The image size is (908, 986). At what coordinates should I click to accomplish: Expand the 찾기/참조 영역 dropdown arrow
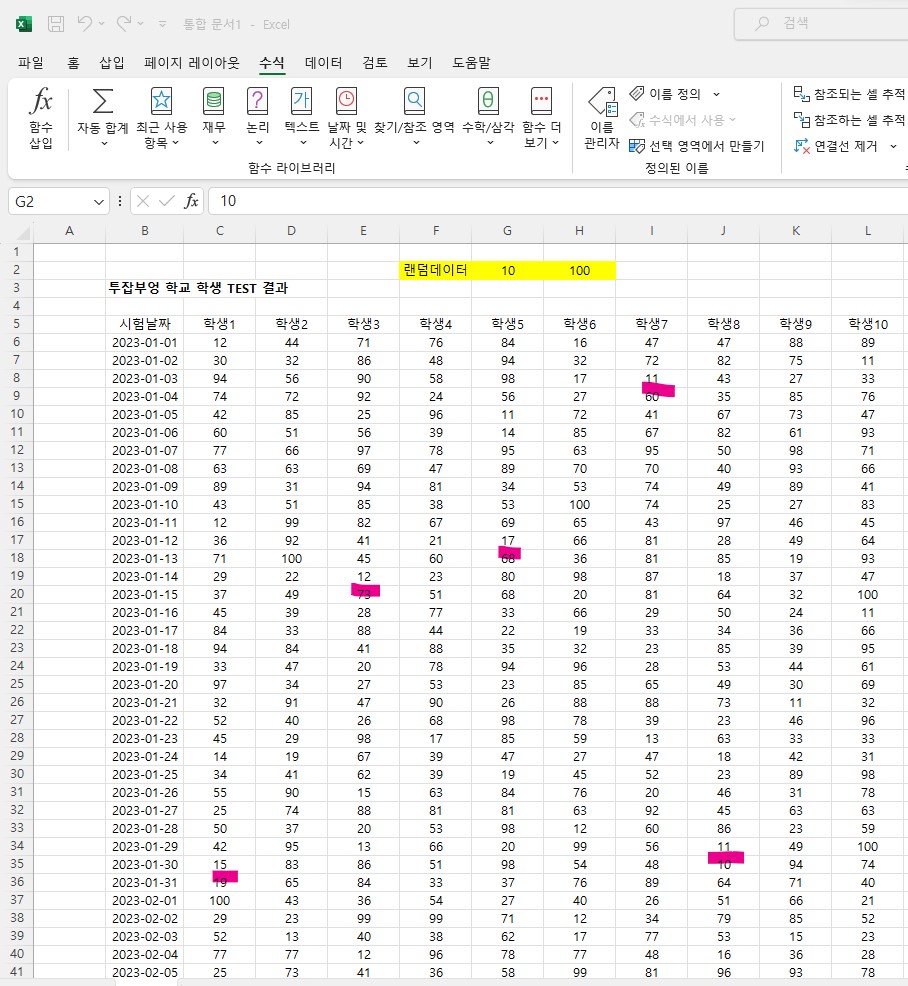tap(416, 143)
